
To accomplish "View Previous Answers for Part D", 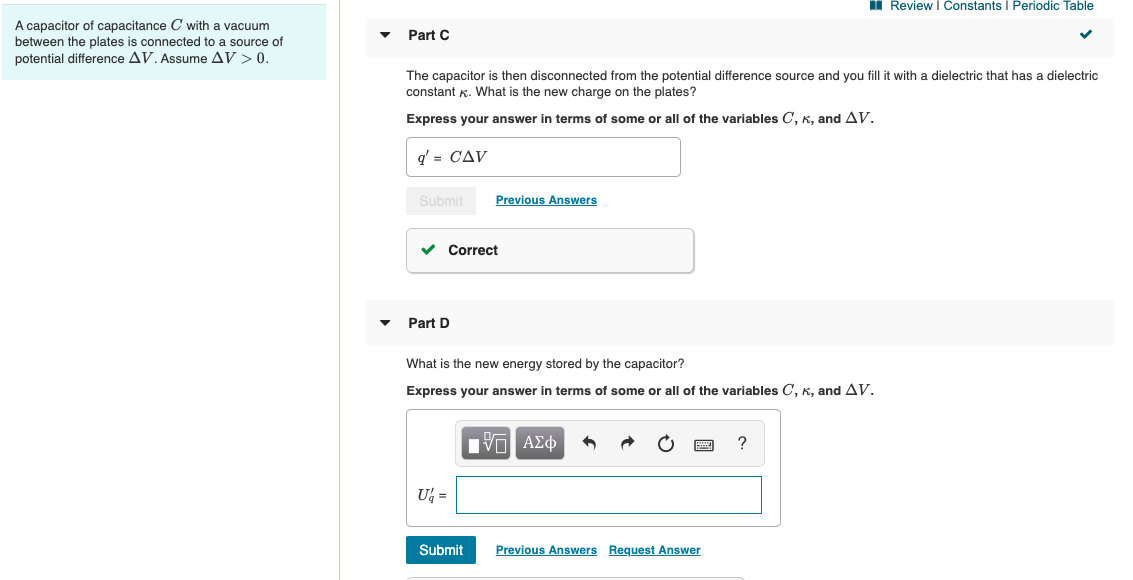I will (546, 550).
